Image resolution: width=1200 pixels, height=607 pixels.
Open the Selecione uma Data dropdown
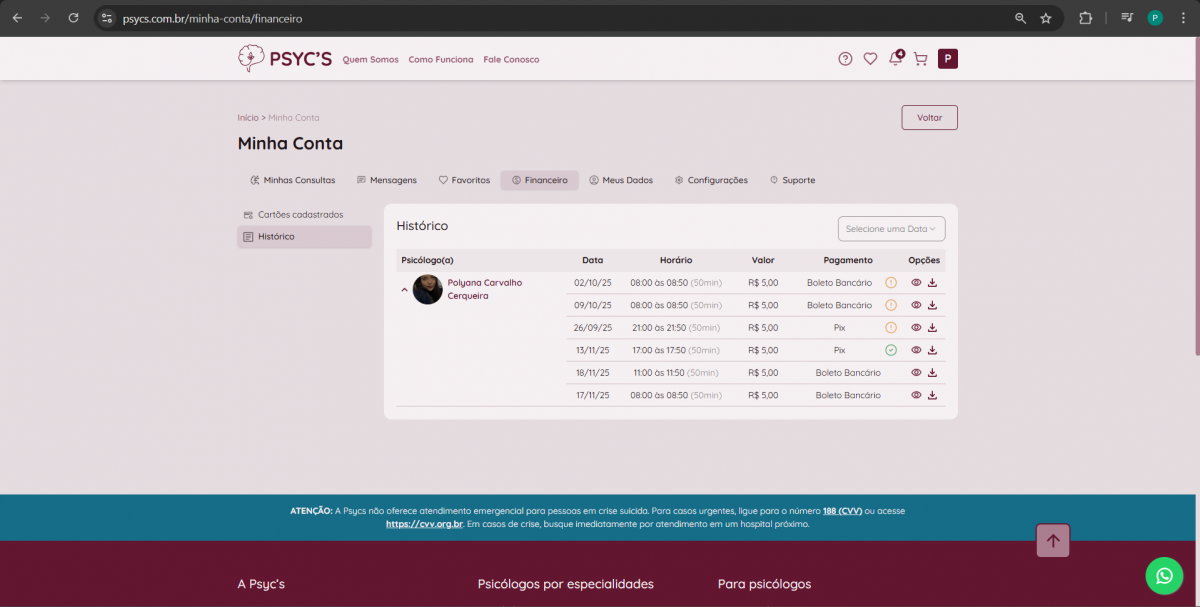891,229
